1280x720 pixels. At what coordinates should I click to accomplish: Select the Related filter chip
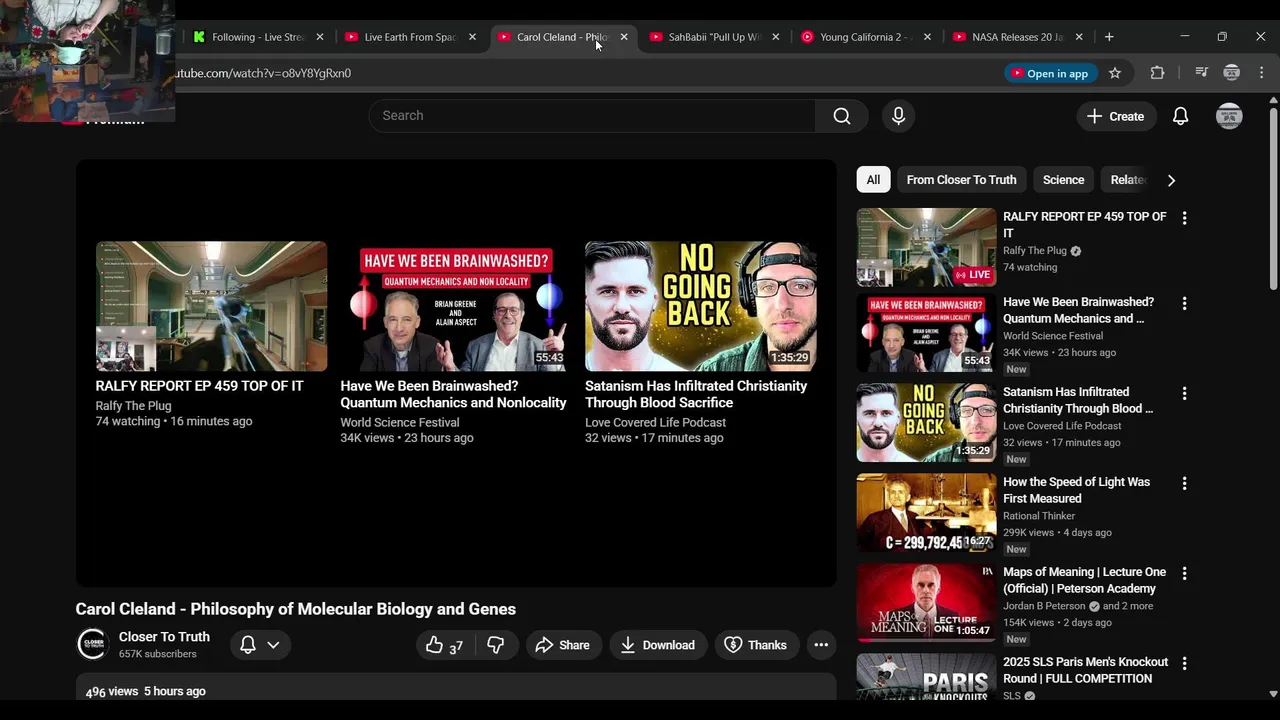[x=1126, y=180]
